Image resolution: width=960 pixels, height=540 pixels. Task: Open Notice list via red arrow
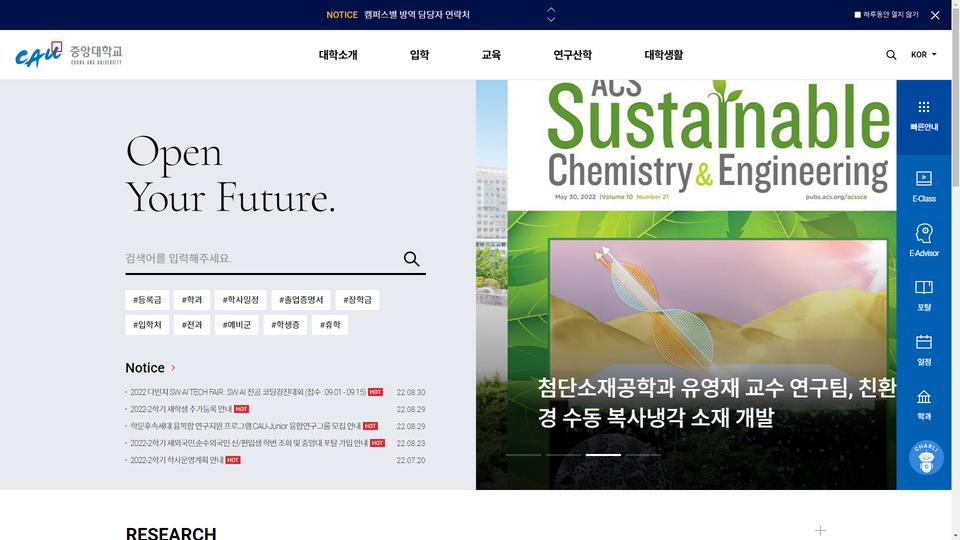[x=173, y=368]
